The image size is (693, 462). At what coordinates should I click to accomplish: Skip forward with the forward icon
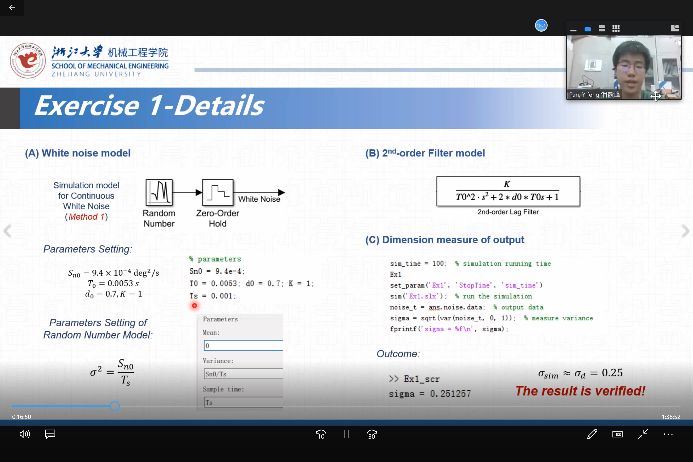click(x=372, y=434)
